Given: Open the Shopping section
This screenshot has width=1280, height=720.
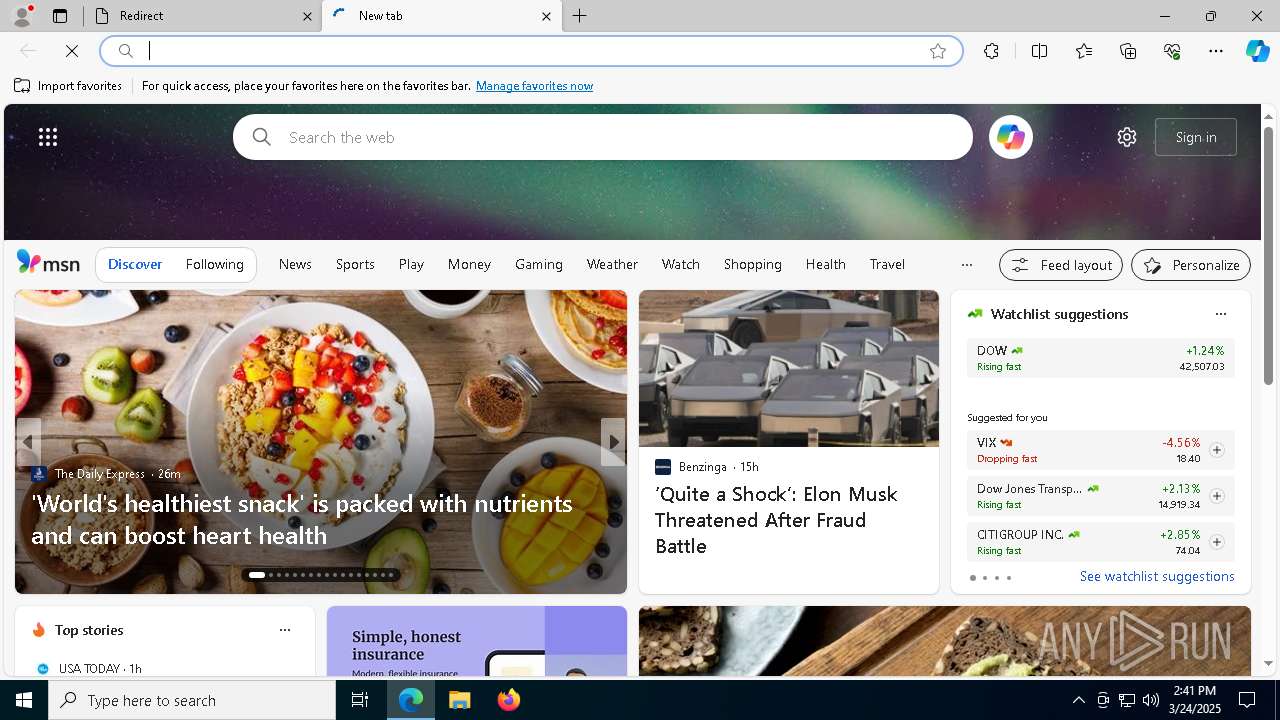Looking at the screenshot, I should pos(752,264).
